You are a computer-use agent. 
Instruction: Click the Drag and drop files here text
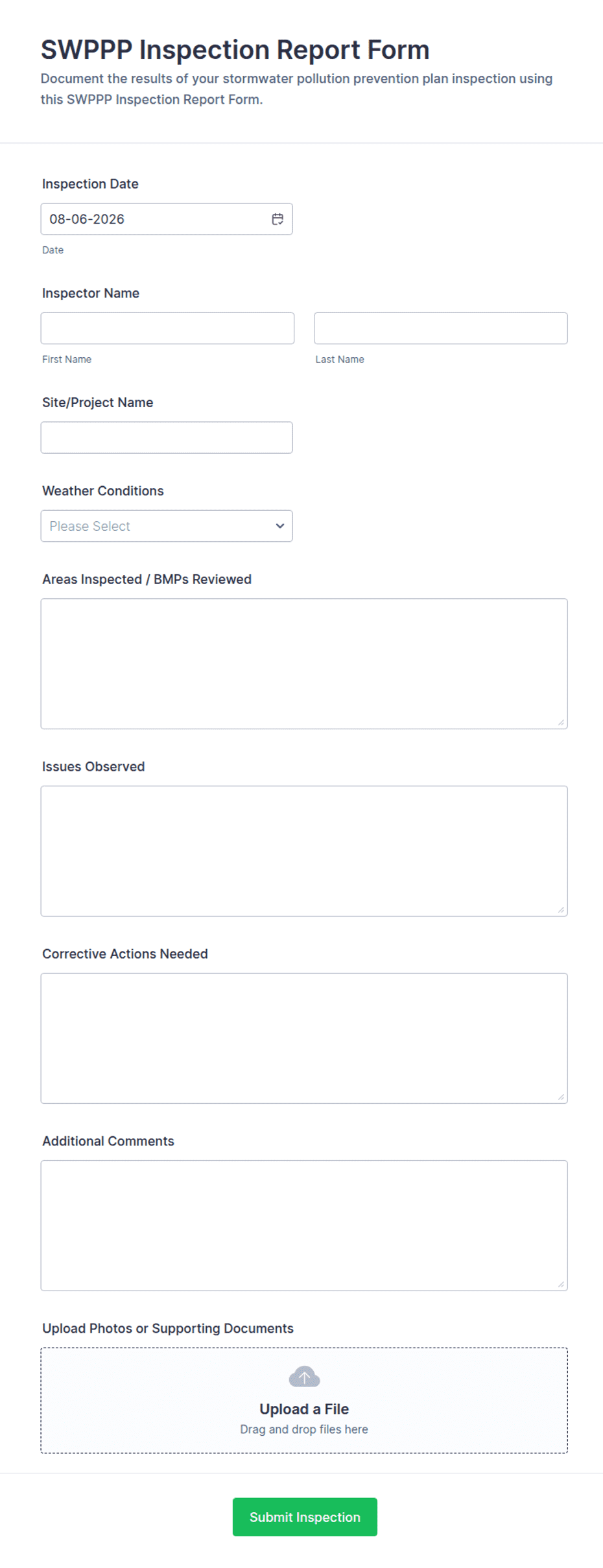pyautogui.click(x=304, y=1429)
